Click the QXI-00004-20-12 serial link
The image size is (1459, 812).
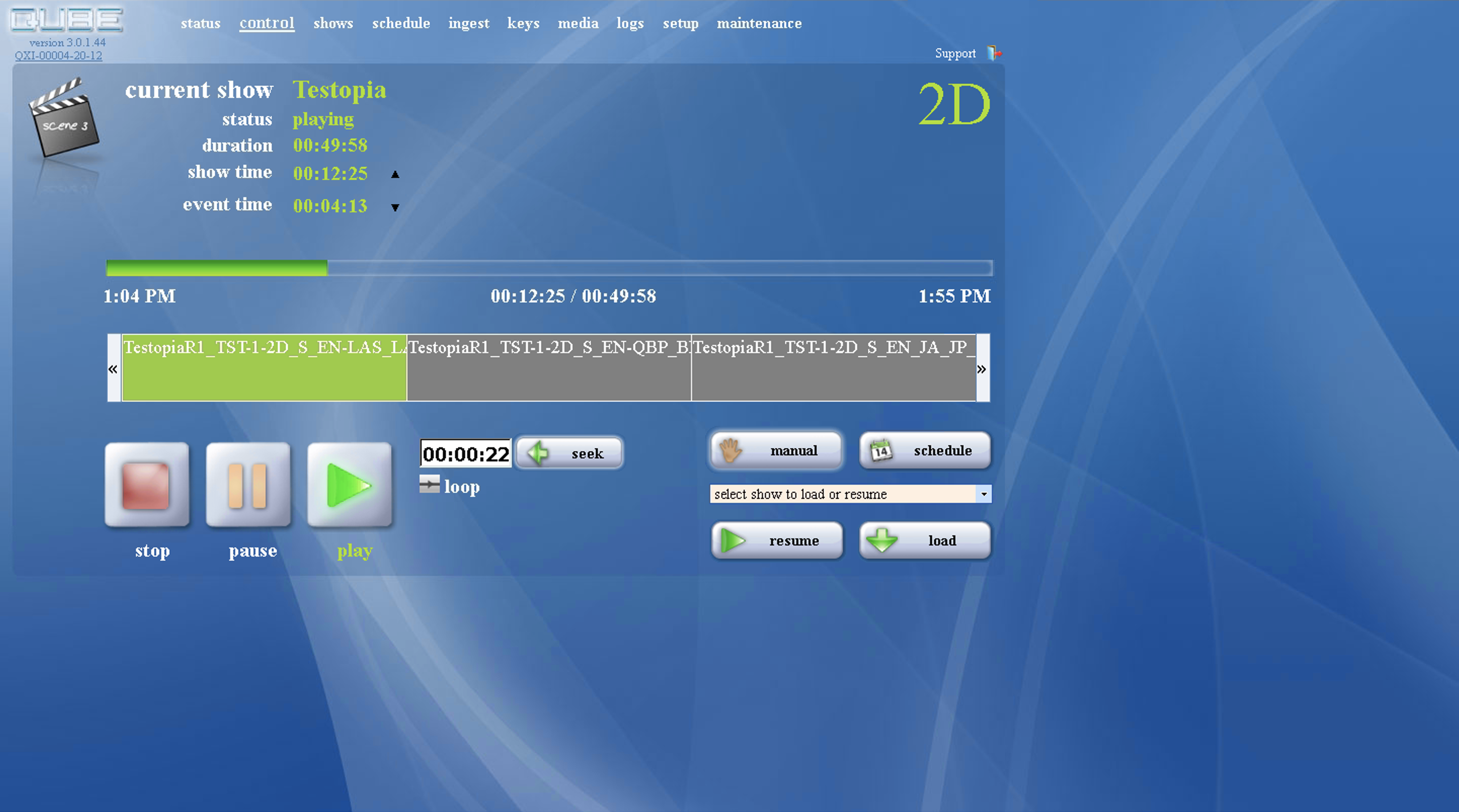pyautogui.click(x=58, y=56)
